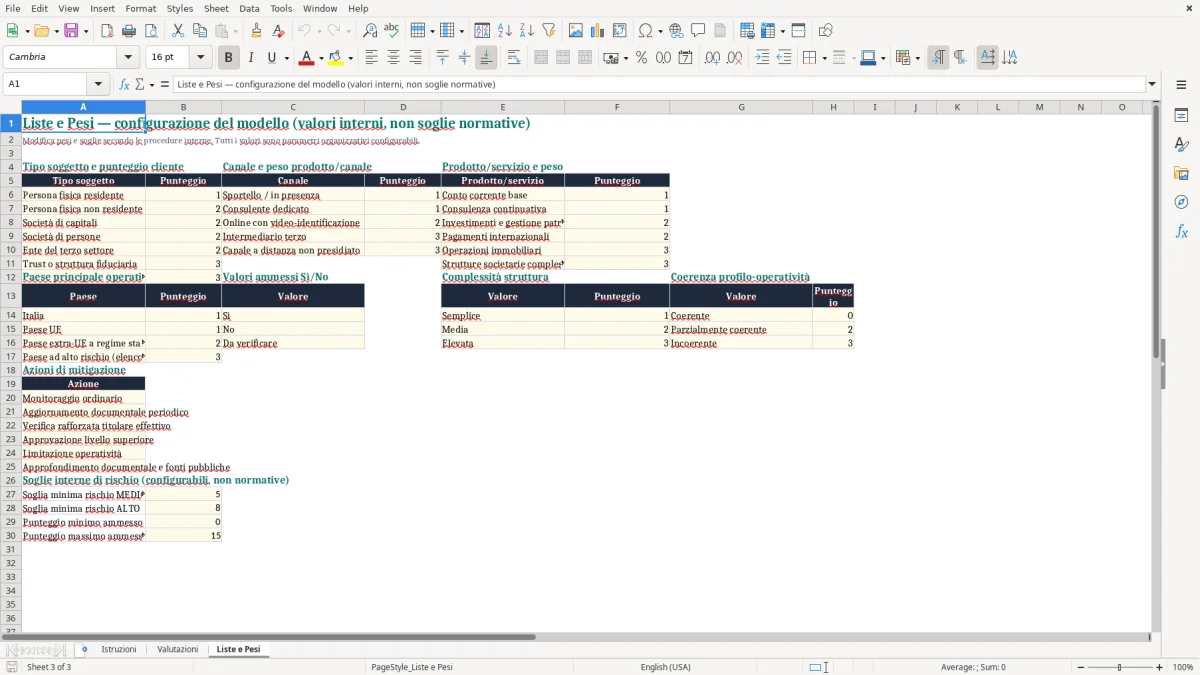The image size is (1200, 675).
Task: Increase indent of cell content
Action: [x=762, y=58]
